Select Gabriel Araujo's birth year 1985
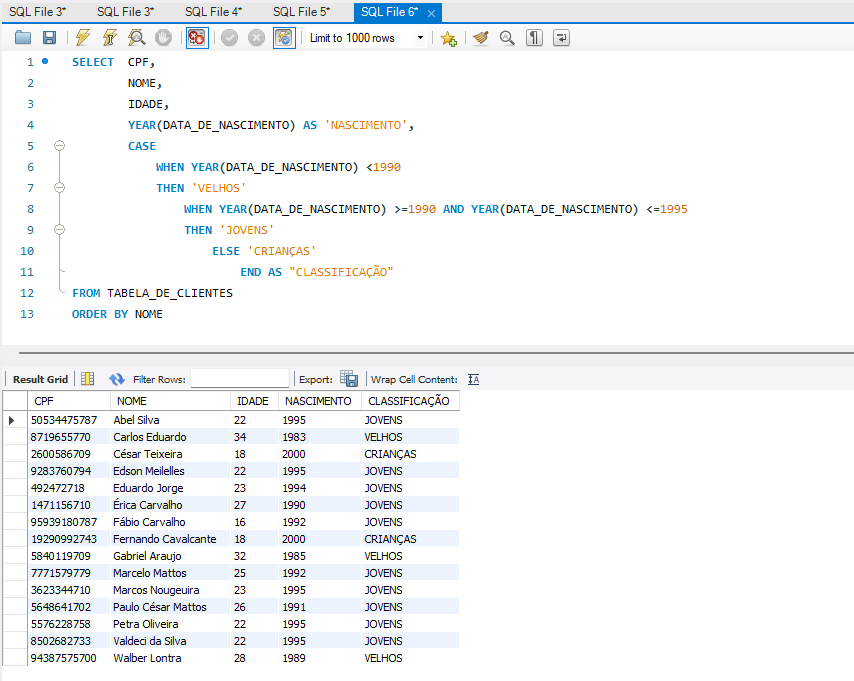The width and height of the screenshot is (854, 681). 319,556
